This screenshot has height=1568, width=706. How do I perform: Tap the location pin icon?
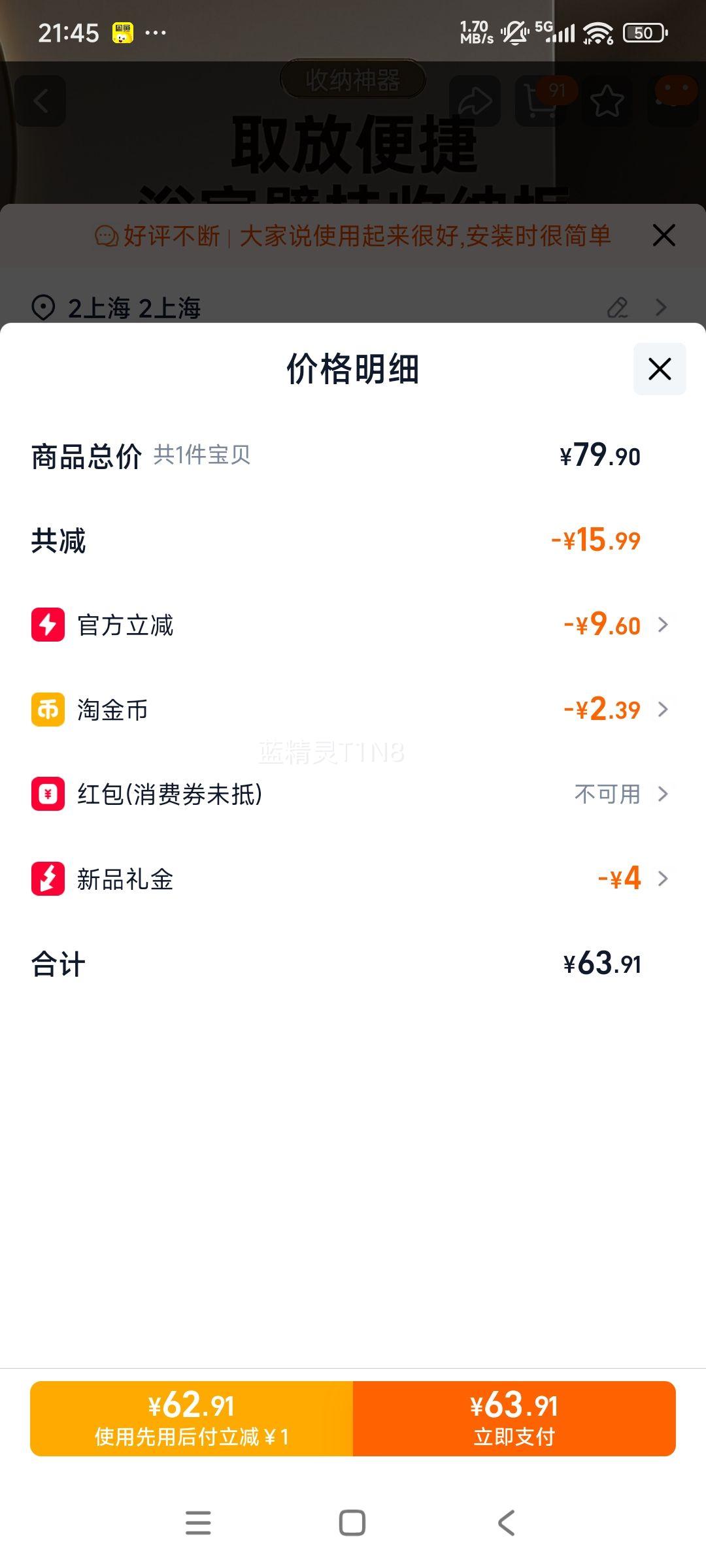pyautogui.click(x=43, y=307)
